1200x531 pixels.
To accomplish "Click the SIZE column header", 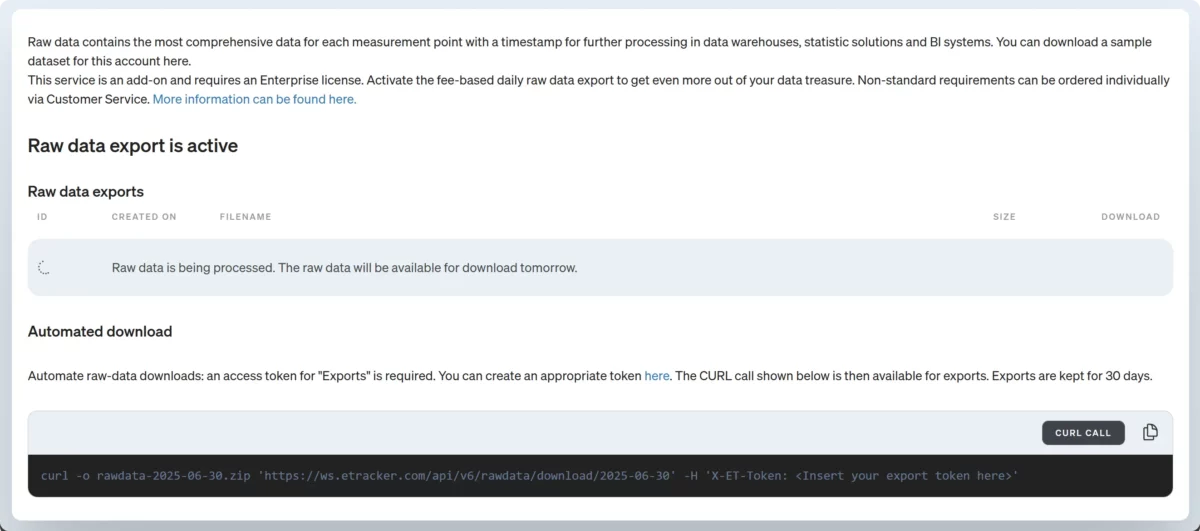I will coord(1004,217).
